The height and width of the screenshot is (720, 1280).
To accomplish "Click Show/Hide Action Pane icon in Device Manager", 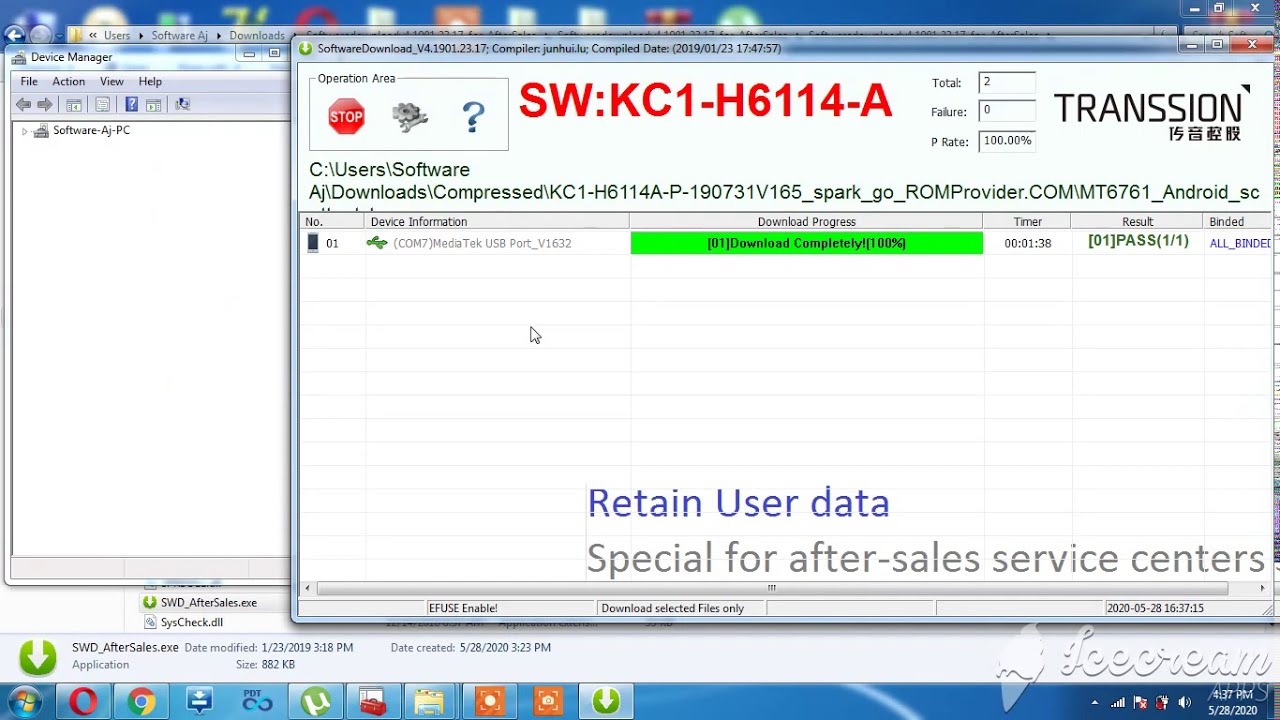I will point(153,104).
